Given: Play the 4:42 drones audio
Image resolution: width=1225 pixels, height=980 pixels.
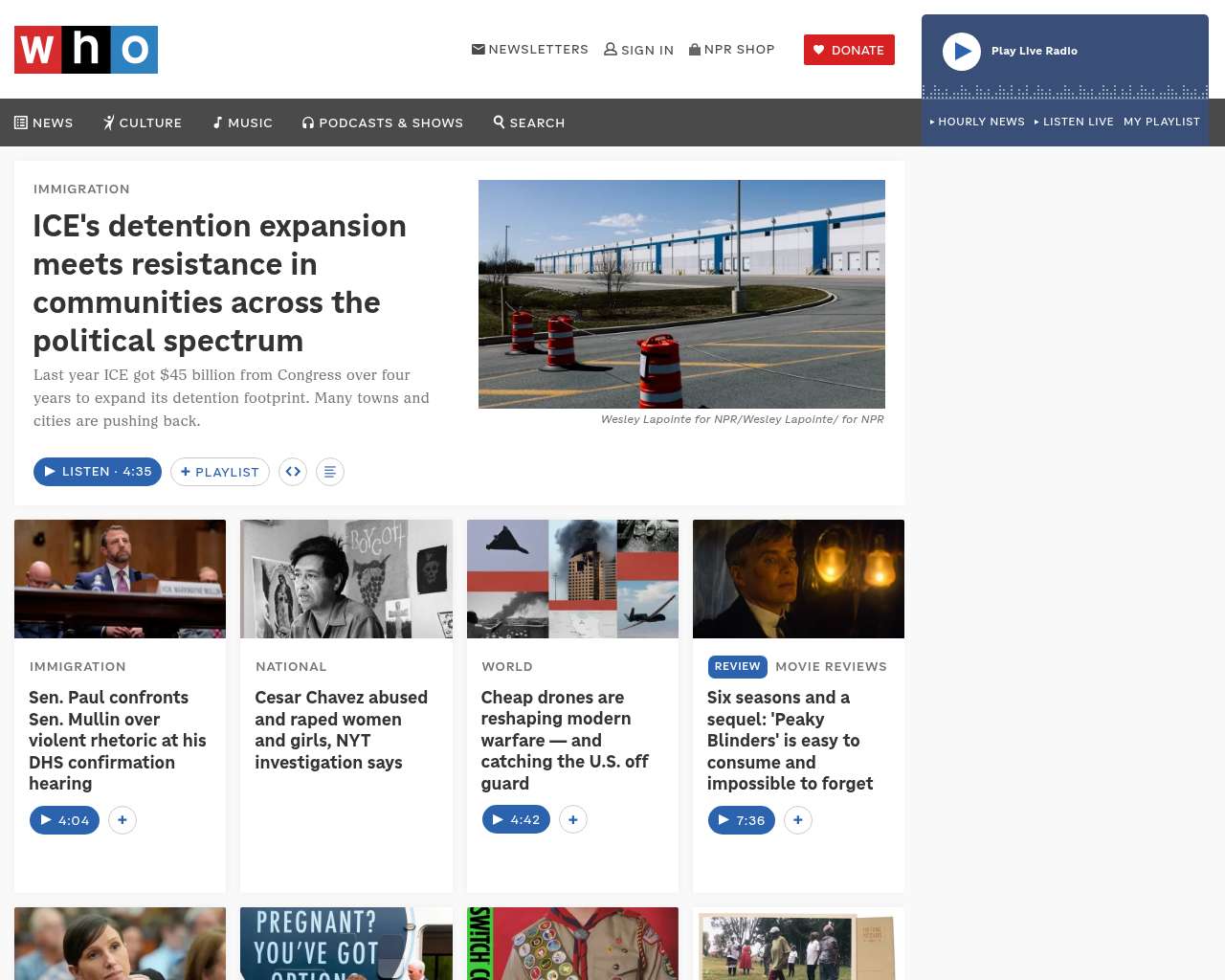Looking at the screenshot, I should click(516, 820).
